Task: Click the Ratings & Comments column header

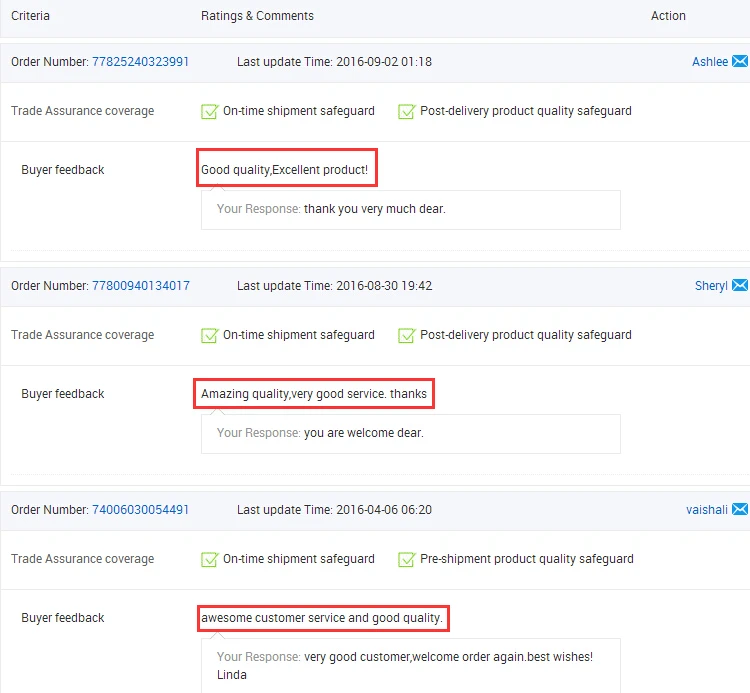Action: pos(257,16)
